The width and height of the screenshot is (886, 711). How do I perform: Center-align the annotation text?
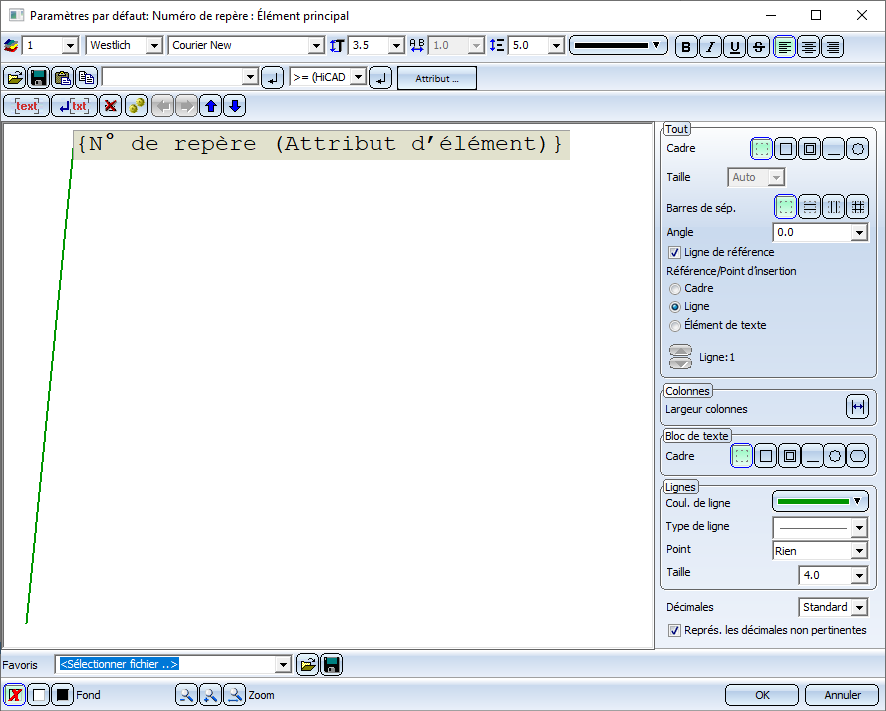click(x=808, y=46)
